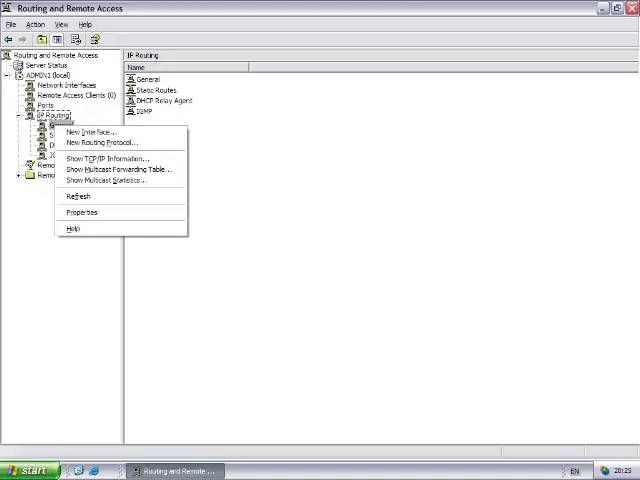This screenshot has height=480, width=640.
Task: Click the title bar application icon
Action: pos(7,8)
